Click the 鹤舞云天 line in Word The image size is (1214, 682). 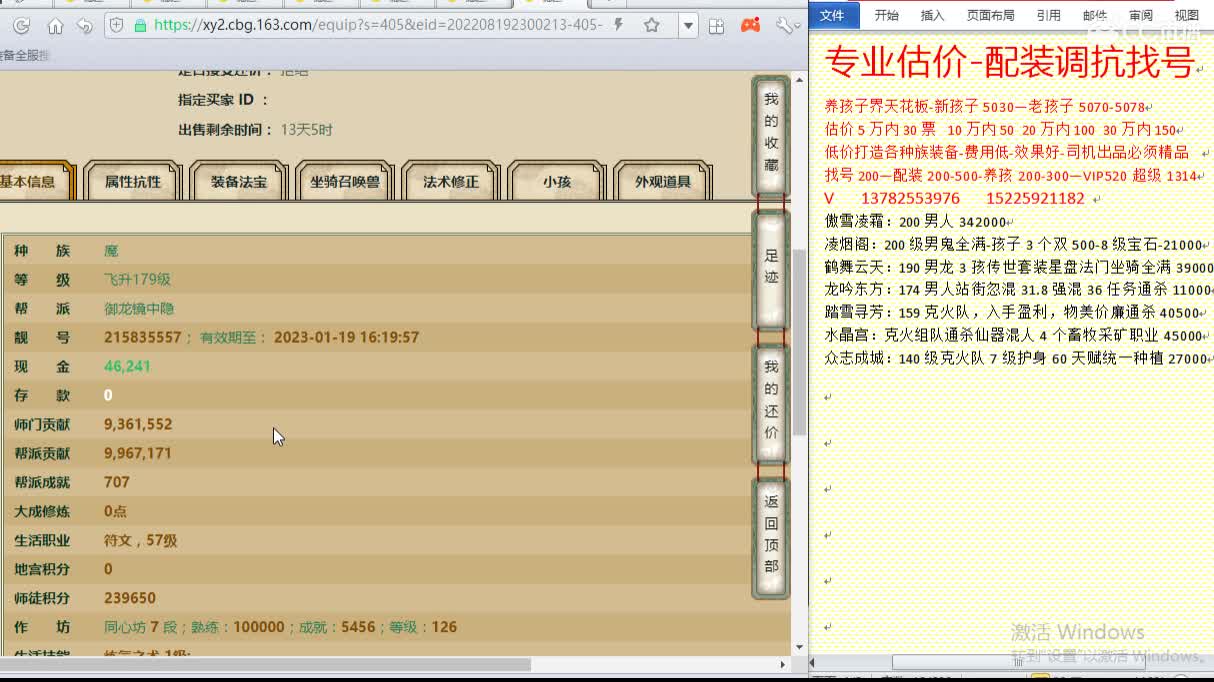[x=1019, y=268]
